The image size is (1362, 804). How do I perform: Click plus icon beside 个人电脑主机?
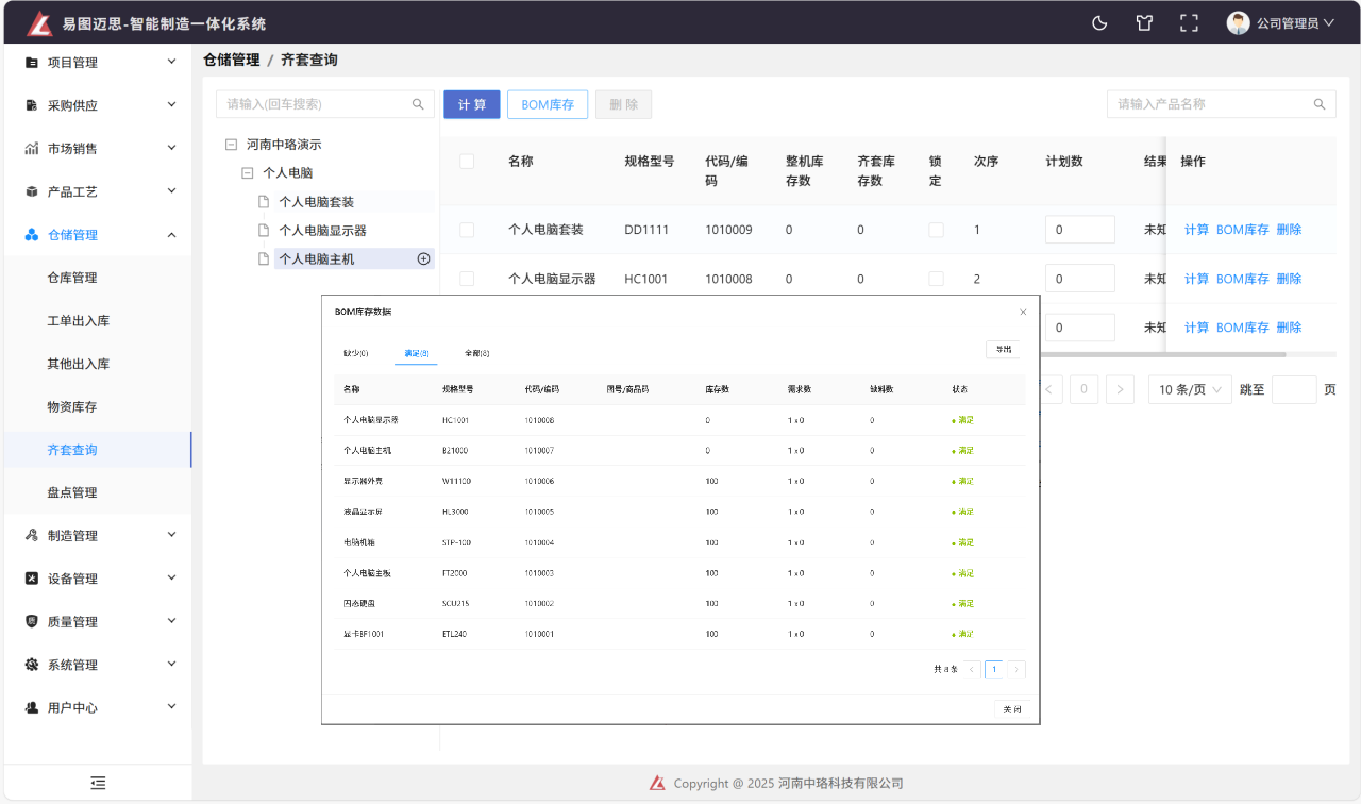423,259
